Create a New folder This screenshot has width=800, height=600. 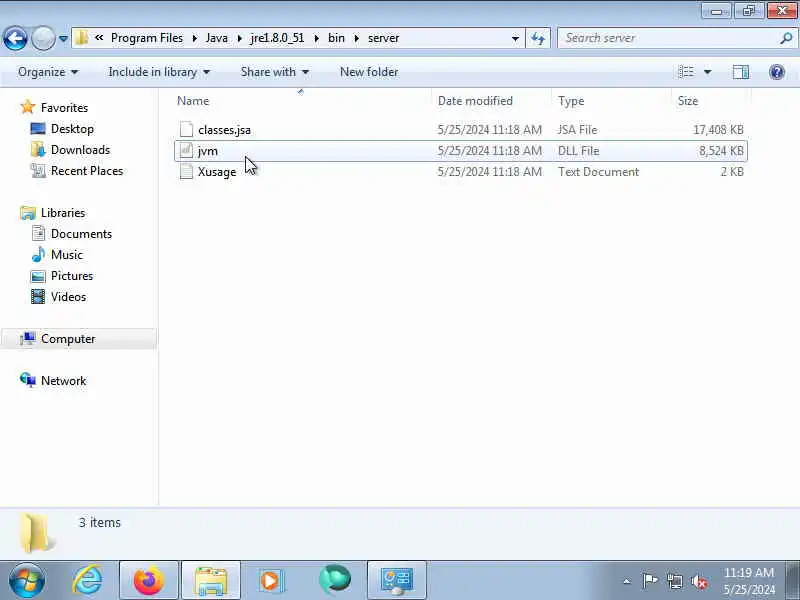[x=369, y=72]
